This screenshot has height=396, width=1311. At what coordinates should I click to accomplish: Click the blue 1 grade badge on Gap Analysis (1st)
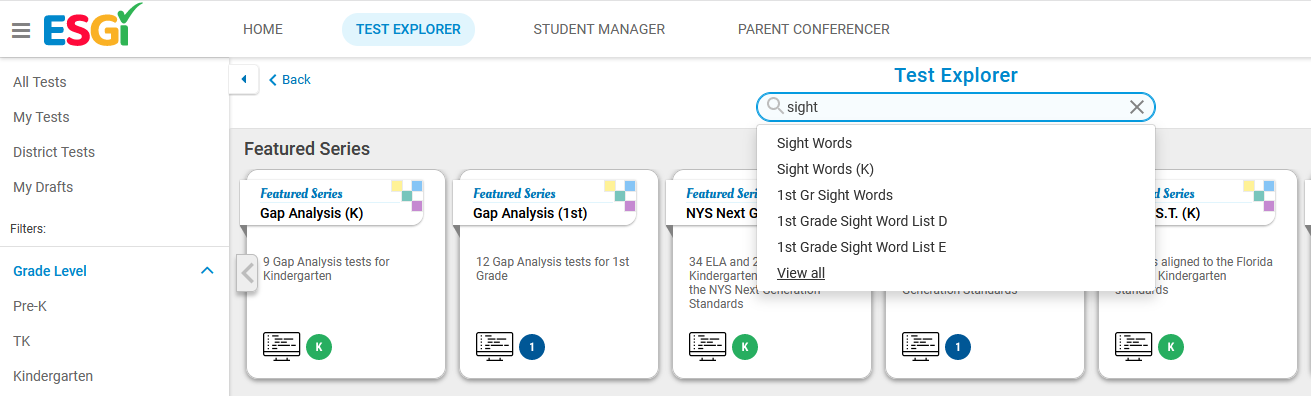532,347
